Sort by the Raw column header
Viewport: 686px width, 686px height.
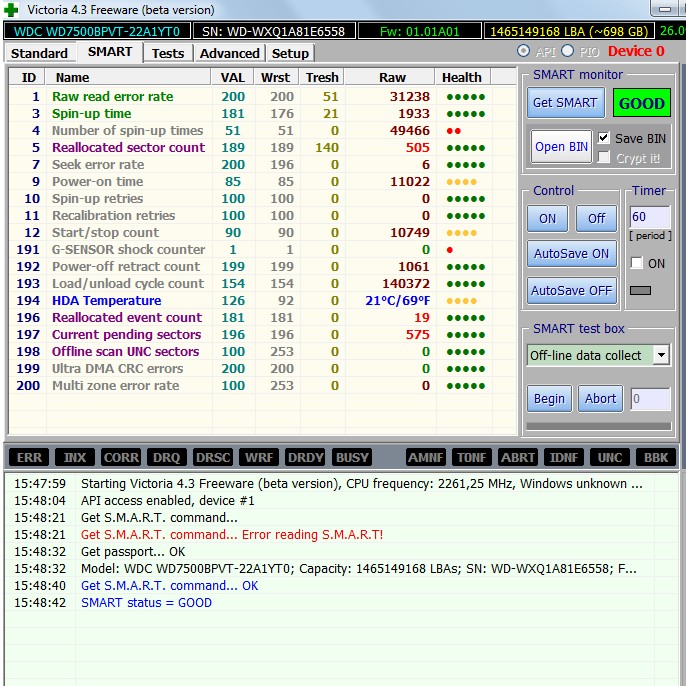click(392, 77)
